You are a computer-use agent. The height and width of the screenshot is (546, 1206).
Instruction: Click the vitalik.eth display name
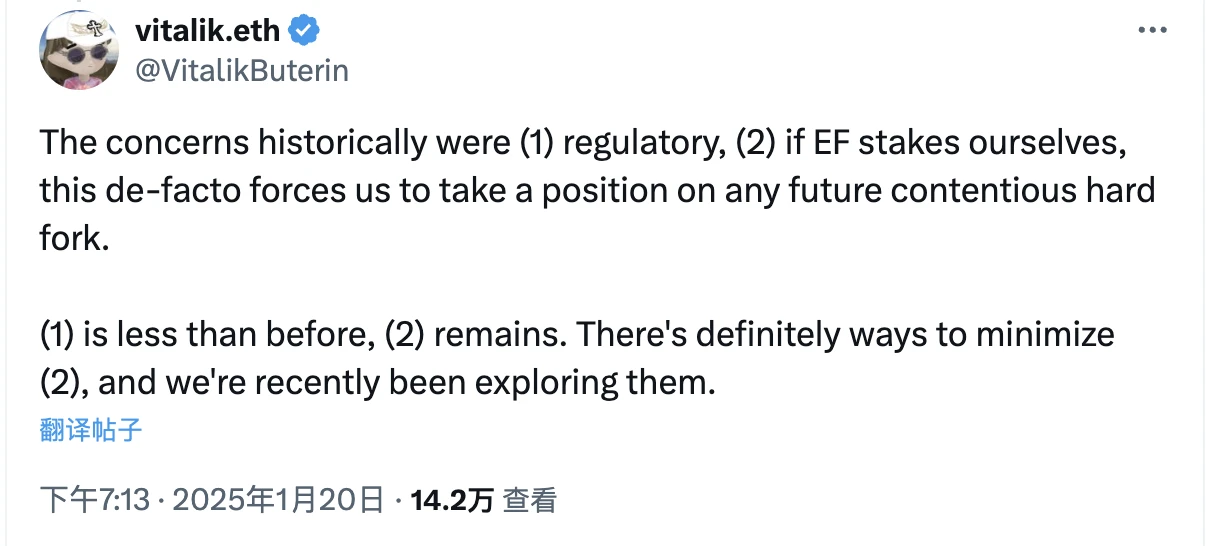[x=209, y=31]
